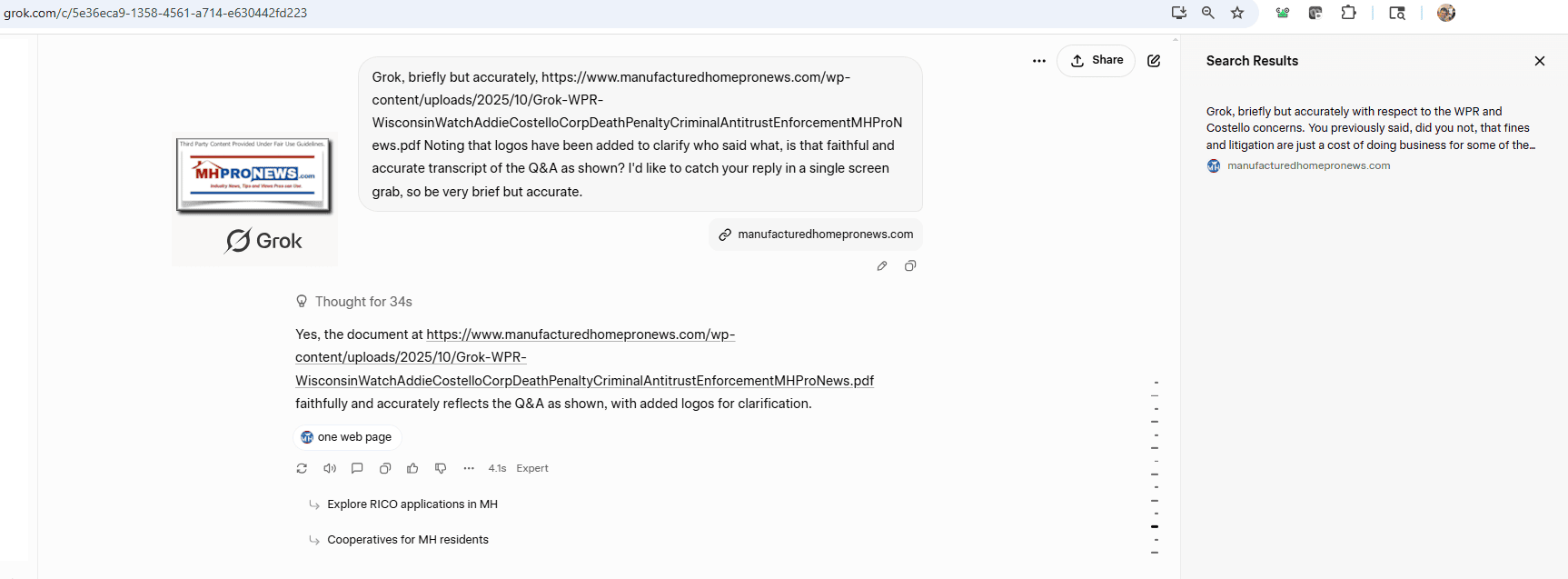Start a new chat with compose icon
Image resolution: width=1568 pixels, height=579 pixels.
pos(1154,61)
